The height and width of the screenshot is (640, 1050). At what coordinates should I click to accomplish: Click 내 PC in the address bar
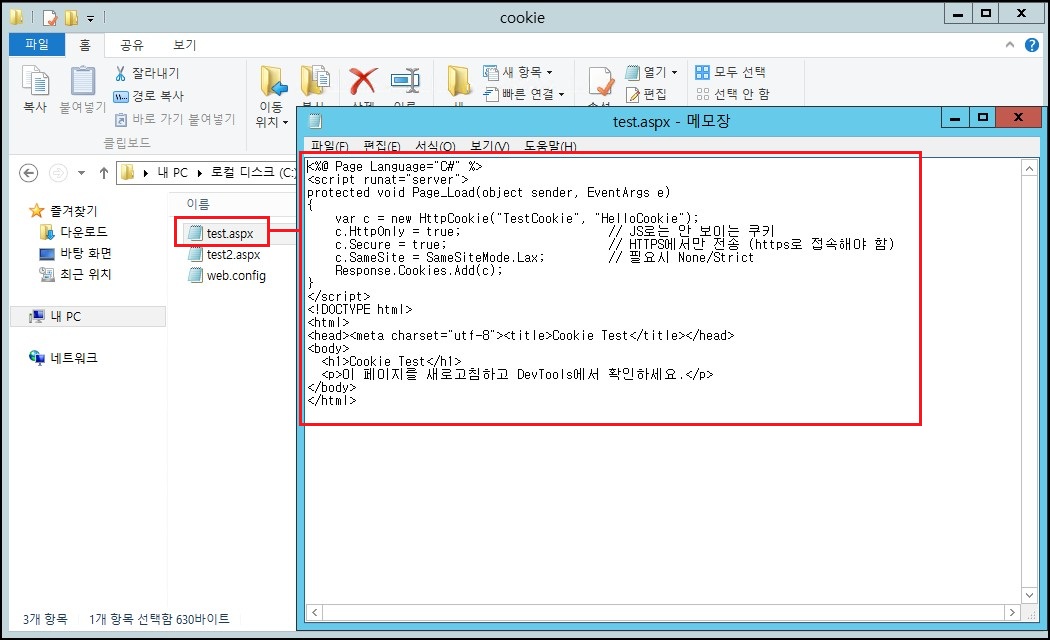click(x=172, y=173)
